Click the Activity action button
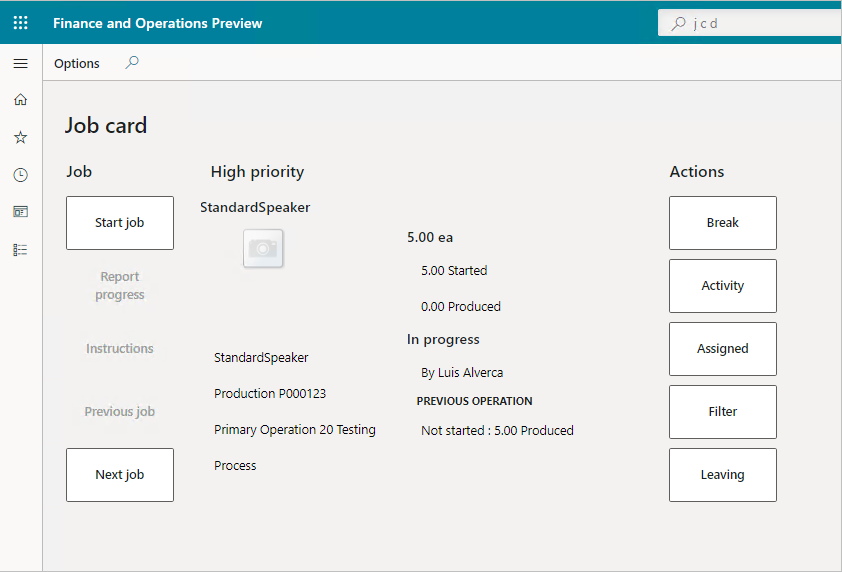Screen dimensions: 842x572 point(723,286)
